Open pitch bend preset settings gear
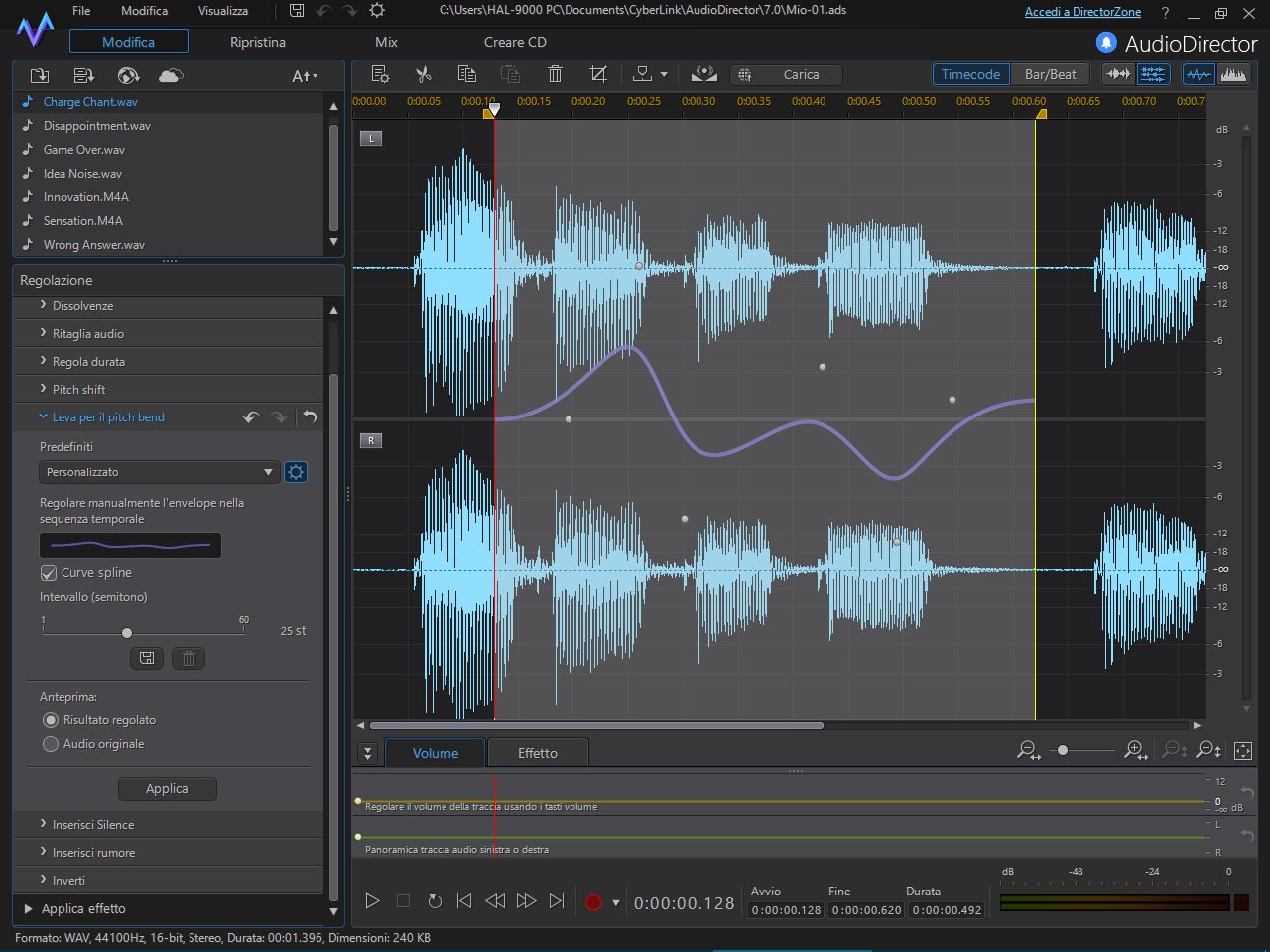1270x952 pixels. (x=296, y=472)
